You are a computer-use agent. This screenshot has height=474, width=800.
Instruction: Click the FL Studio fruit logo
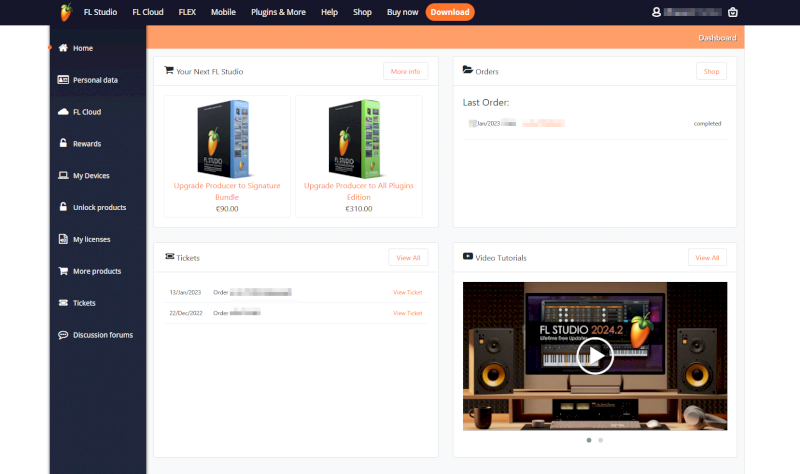66,12
